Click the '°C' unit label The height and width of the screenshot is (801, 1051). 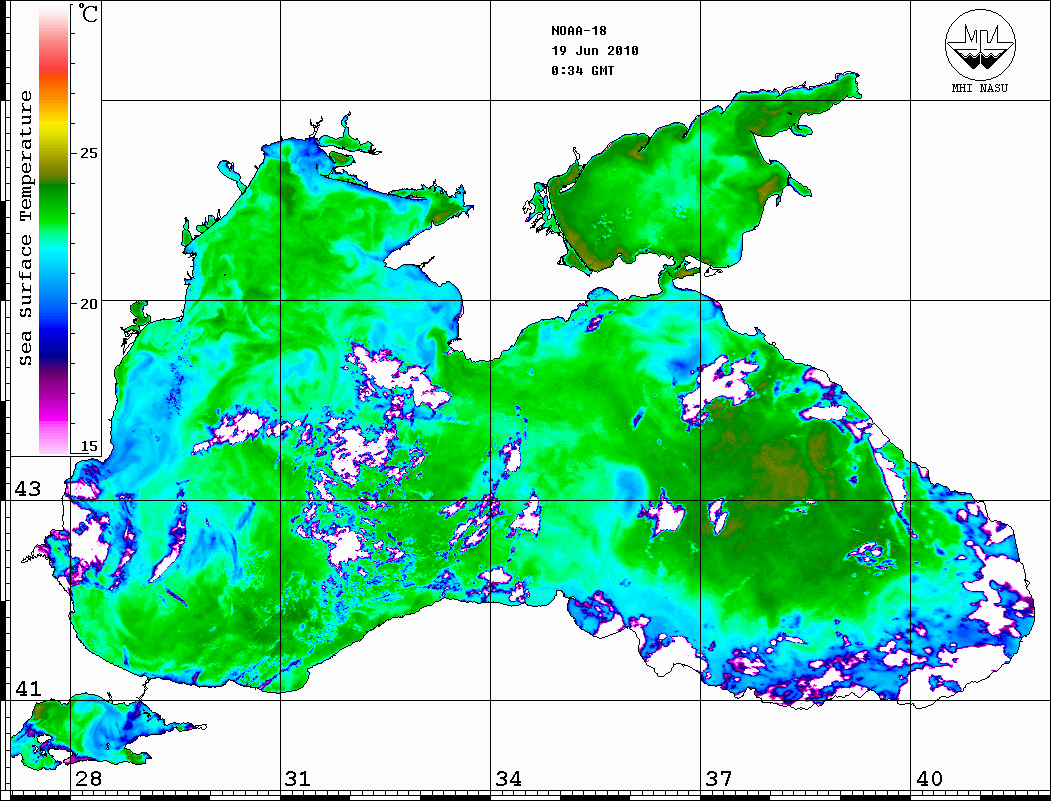(x=88, y=13)
